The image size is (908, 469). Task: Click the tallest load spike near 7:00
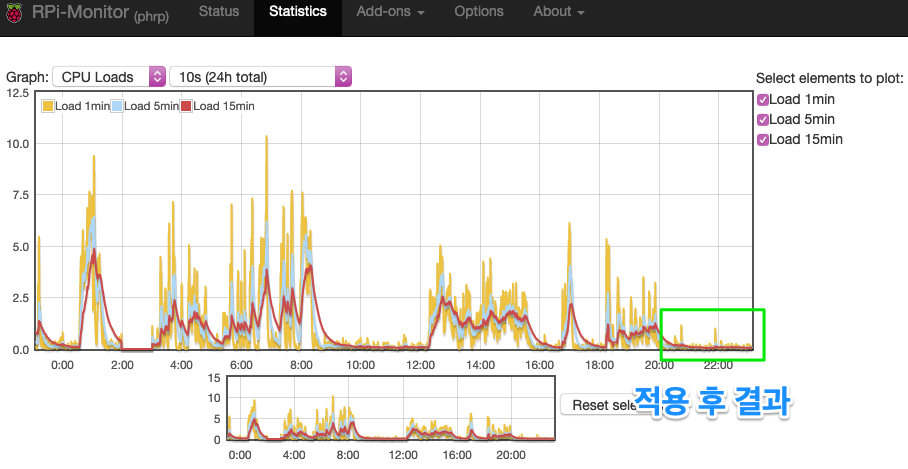pyautogui.click(x=266, y=140)
